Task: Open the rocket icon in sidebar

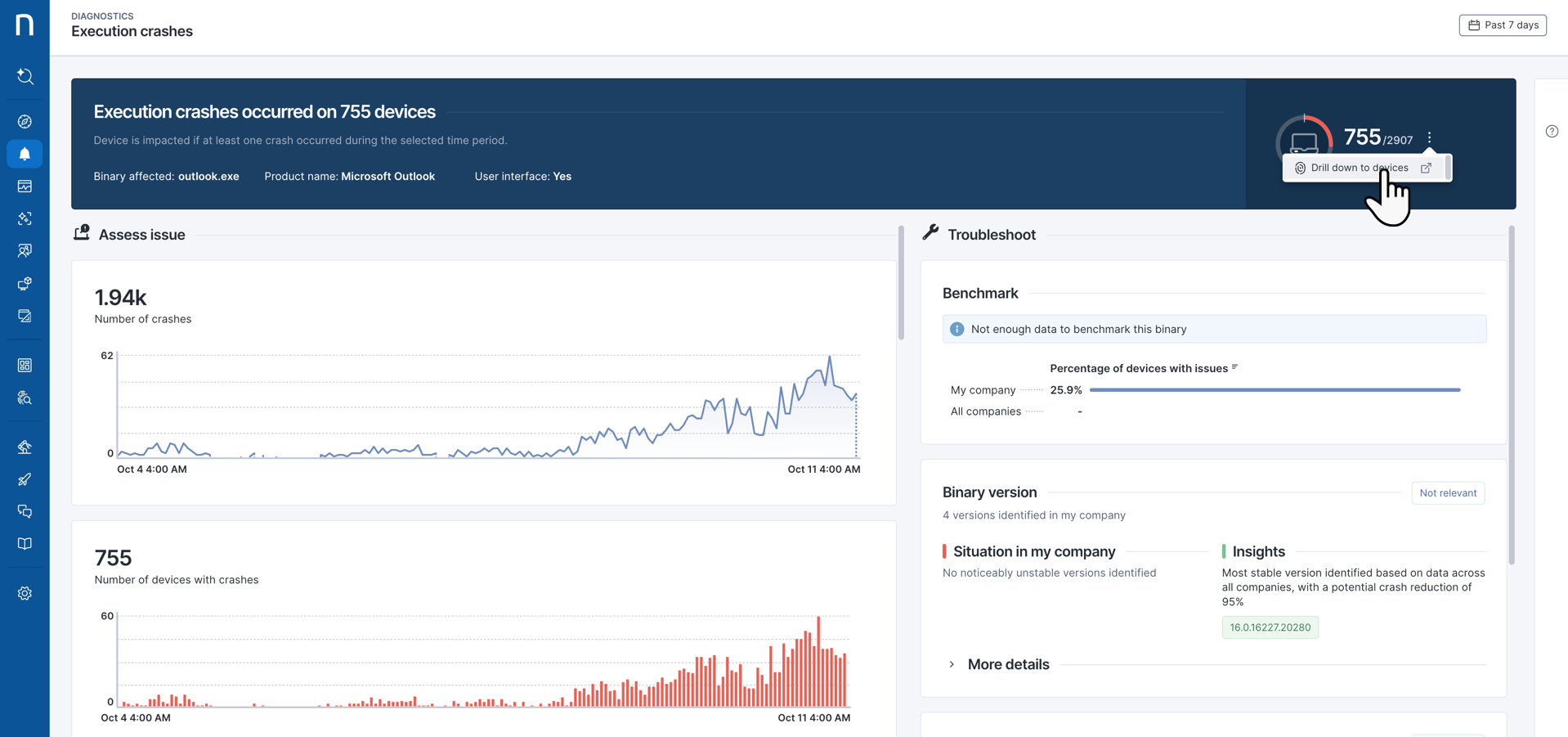Action: 25,479
